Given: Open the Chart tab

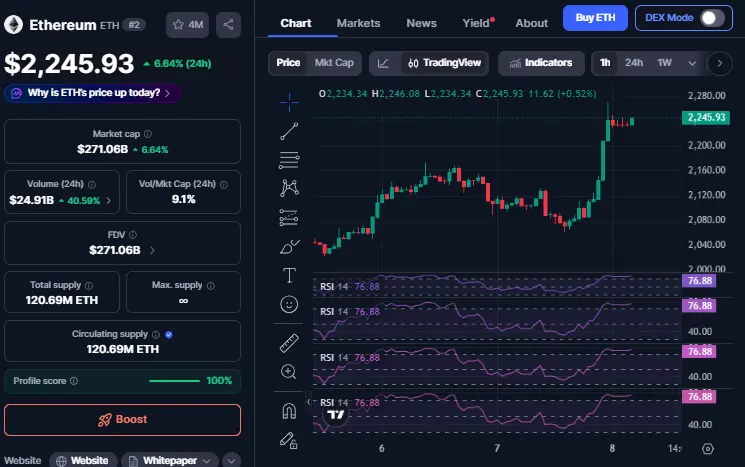Looking at the screenshot, I should click(x=296, y=23).
